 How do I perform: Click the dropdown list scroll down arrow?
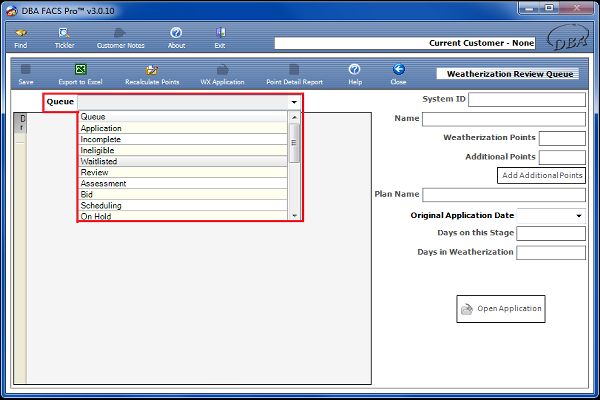tap(294, 216)
